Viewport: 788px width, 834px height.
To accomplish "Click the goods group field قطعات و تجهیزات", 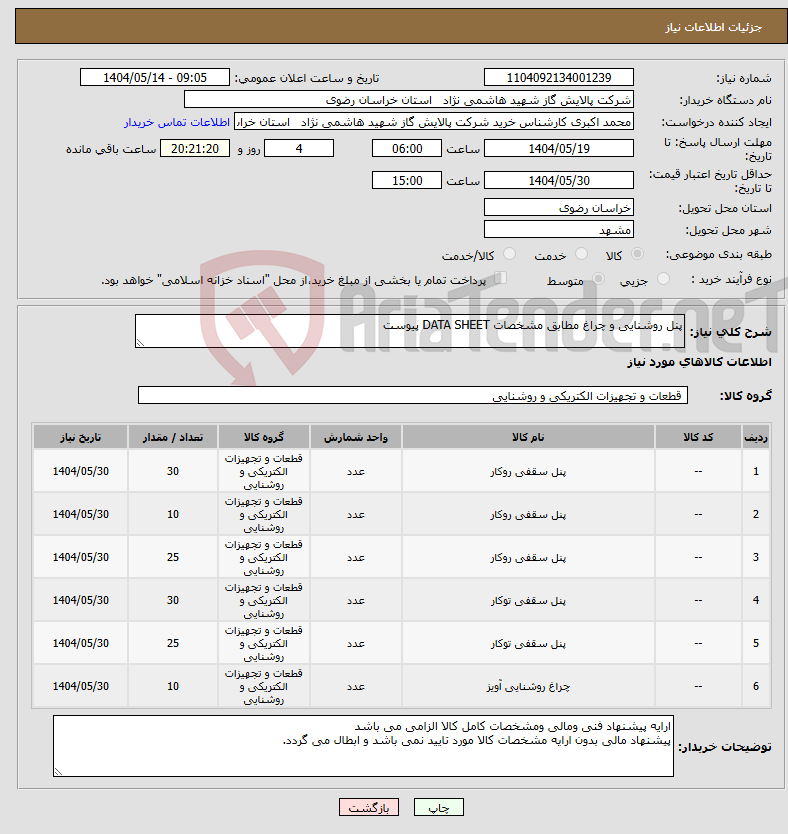I will pos(413,396).
